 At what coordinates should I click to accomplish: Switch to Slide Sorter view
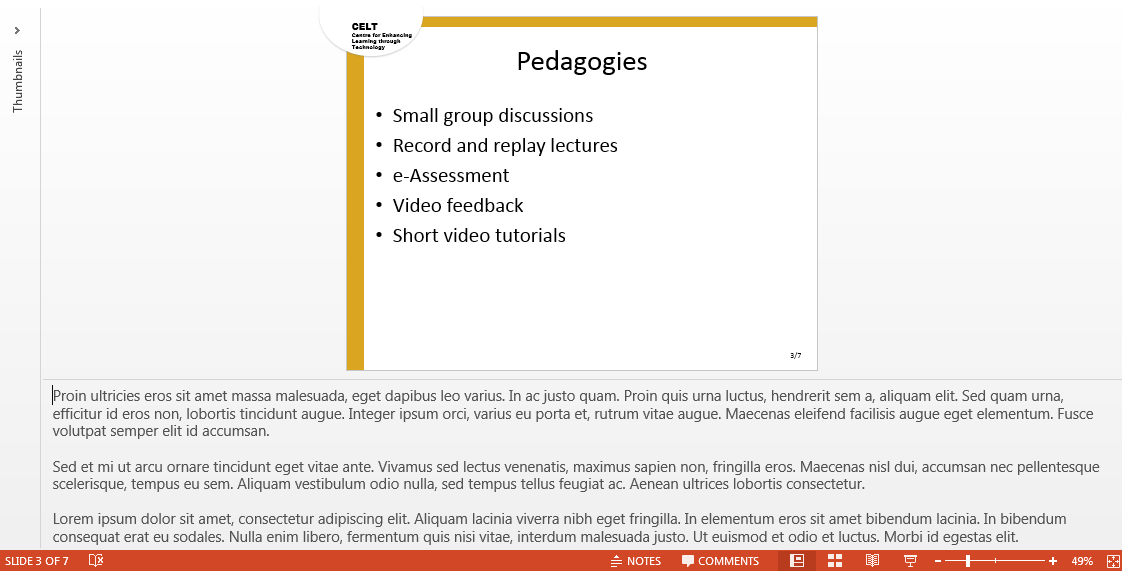tap(834, 561)
